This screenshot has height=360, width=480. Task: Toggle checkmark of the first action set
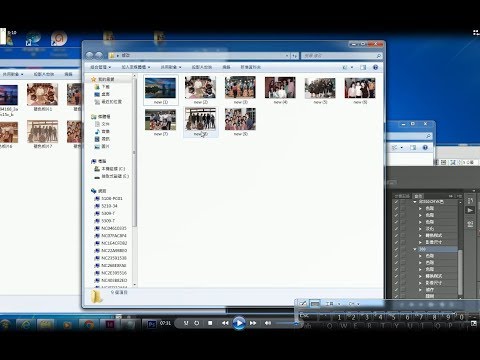point(396,202)
